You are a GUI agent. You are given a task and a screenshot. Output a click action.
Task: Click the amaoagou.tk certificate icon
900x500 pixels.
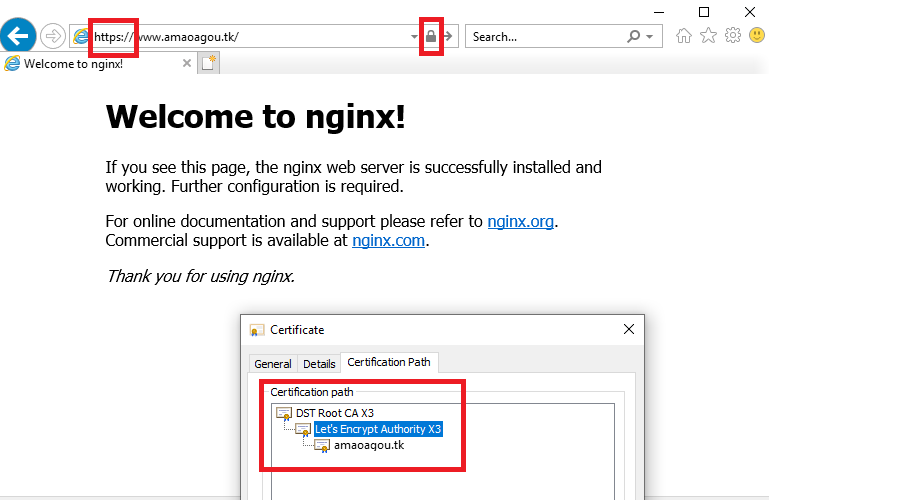tap(322, 445)
